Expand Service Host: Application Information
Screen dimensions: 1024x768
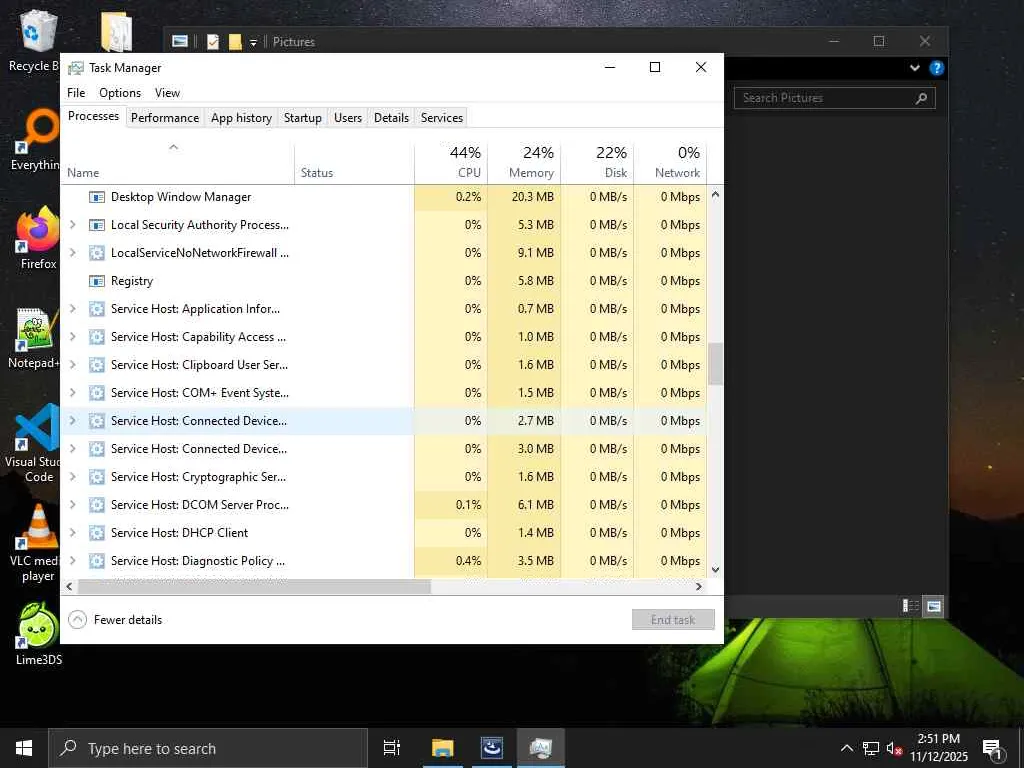point(72,309)
